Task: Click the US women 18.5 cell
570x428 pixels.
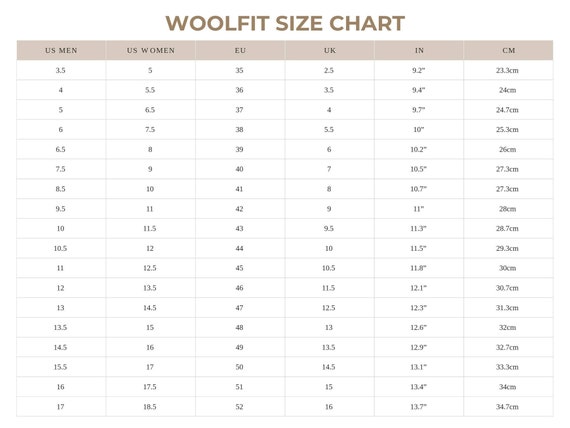Action: 150,407
